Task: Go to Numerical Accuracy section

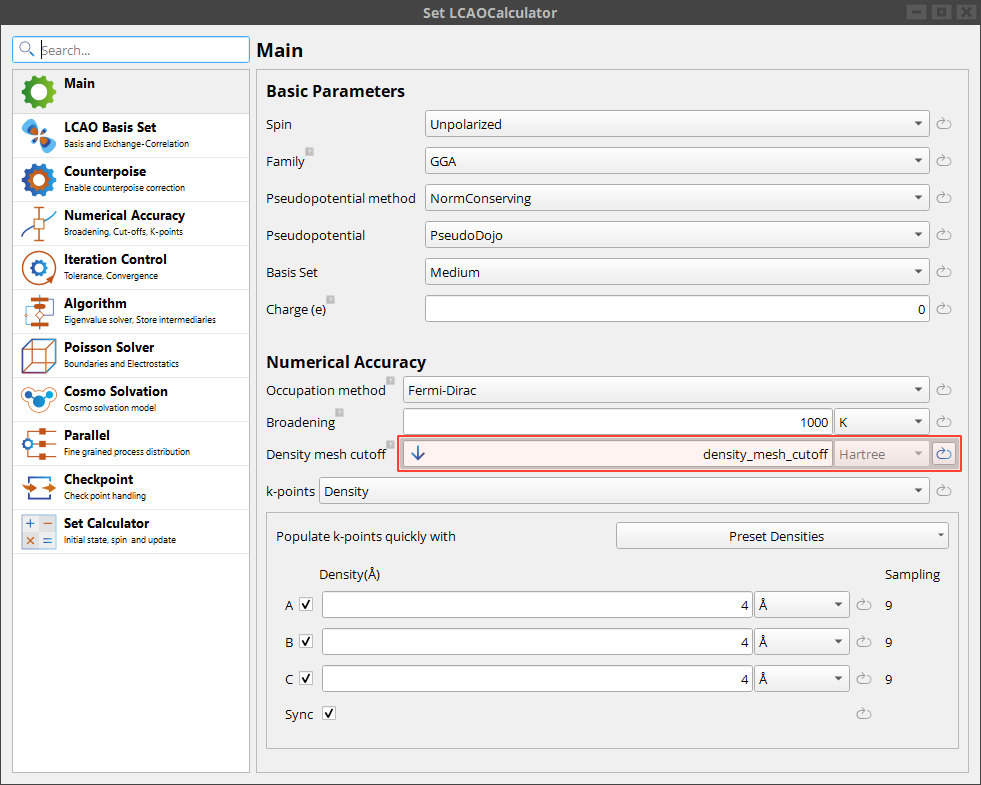Action: click(131, 223)
